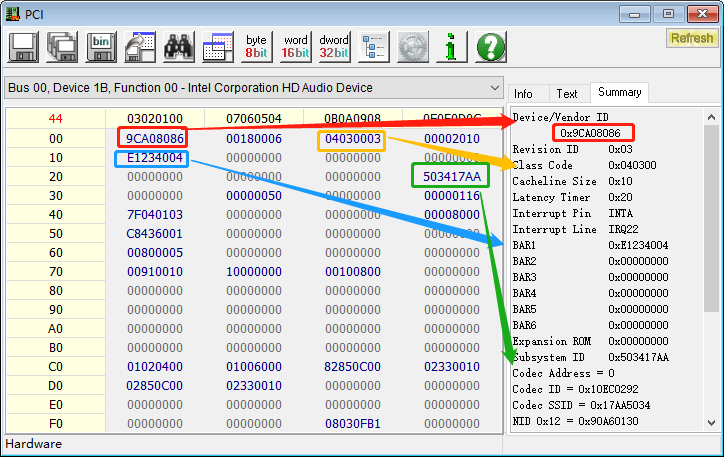
Task: Click column header 07060504
Action: [x=254, y=119]
